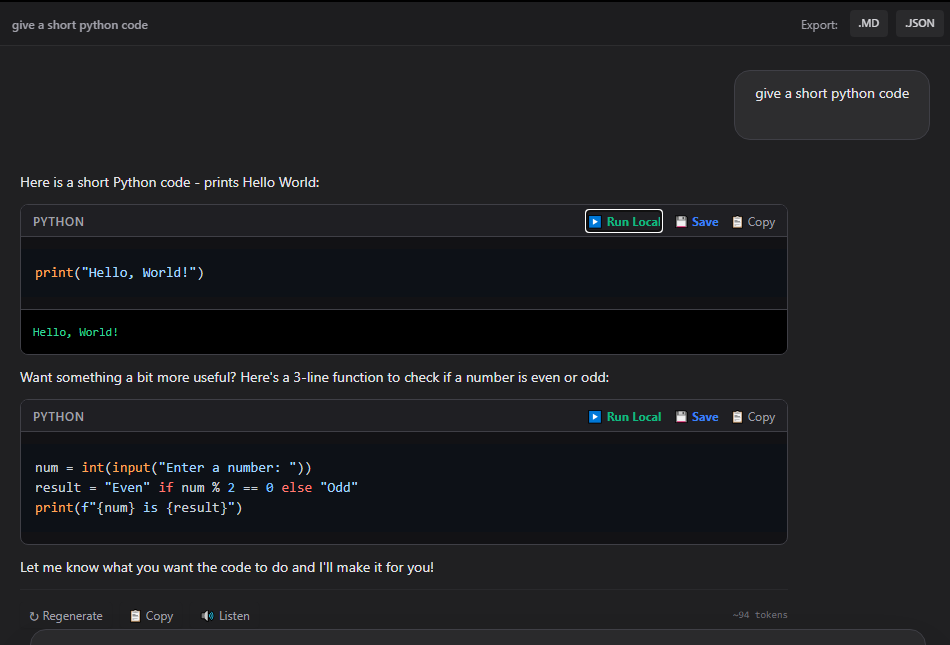The height and width of the screenshot is (645, 950).
Task: Save the Hello World code block
Action: point(697,222)
